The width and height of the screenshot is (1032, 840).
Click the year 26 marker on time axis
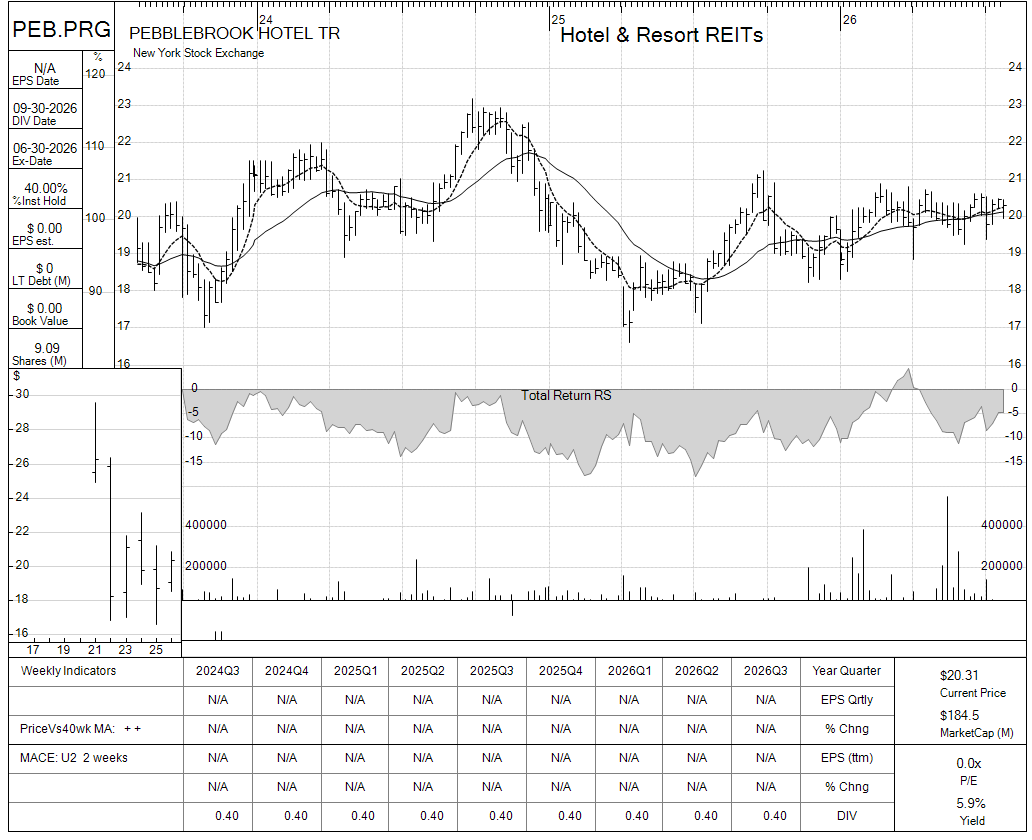[x=850, y=20]
